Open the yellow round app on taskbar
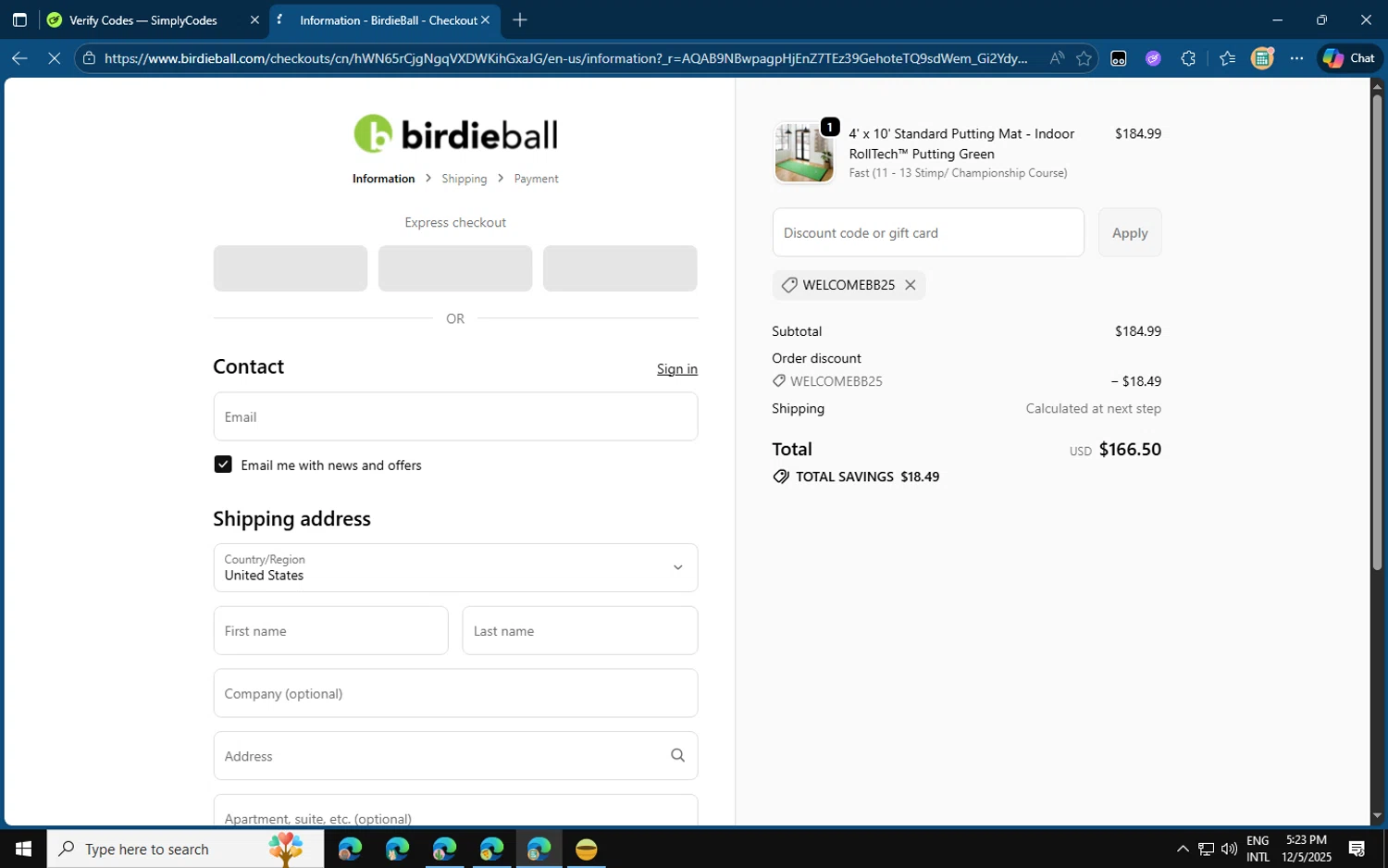Image resolution: width=1388 pixels, height=868 pixels. [587, 849]
